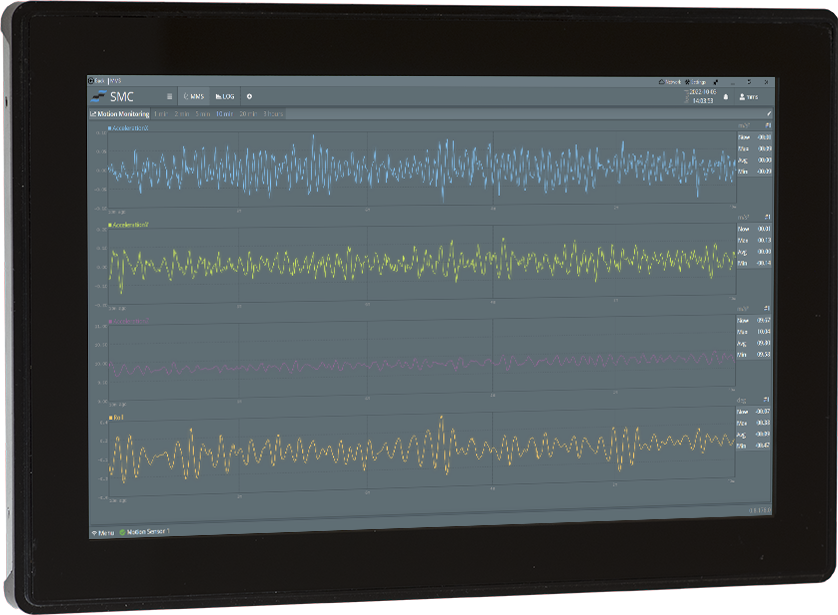
Task: Set time range to 1 min
Action: pyautogui.click(x=160, y=114)
